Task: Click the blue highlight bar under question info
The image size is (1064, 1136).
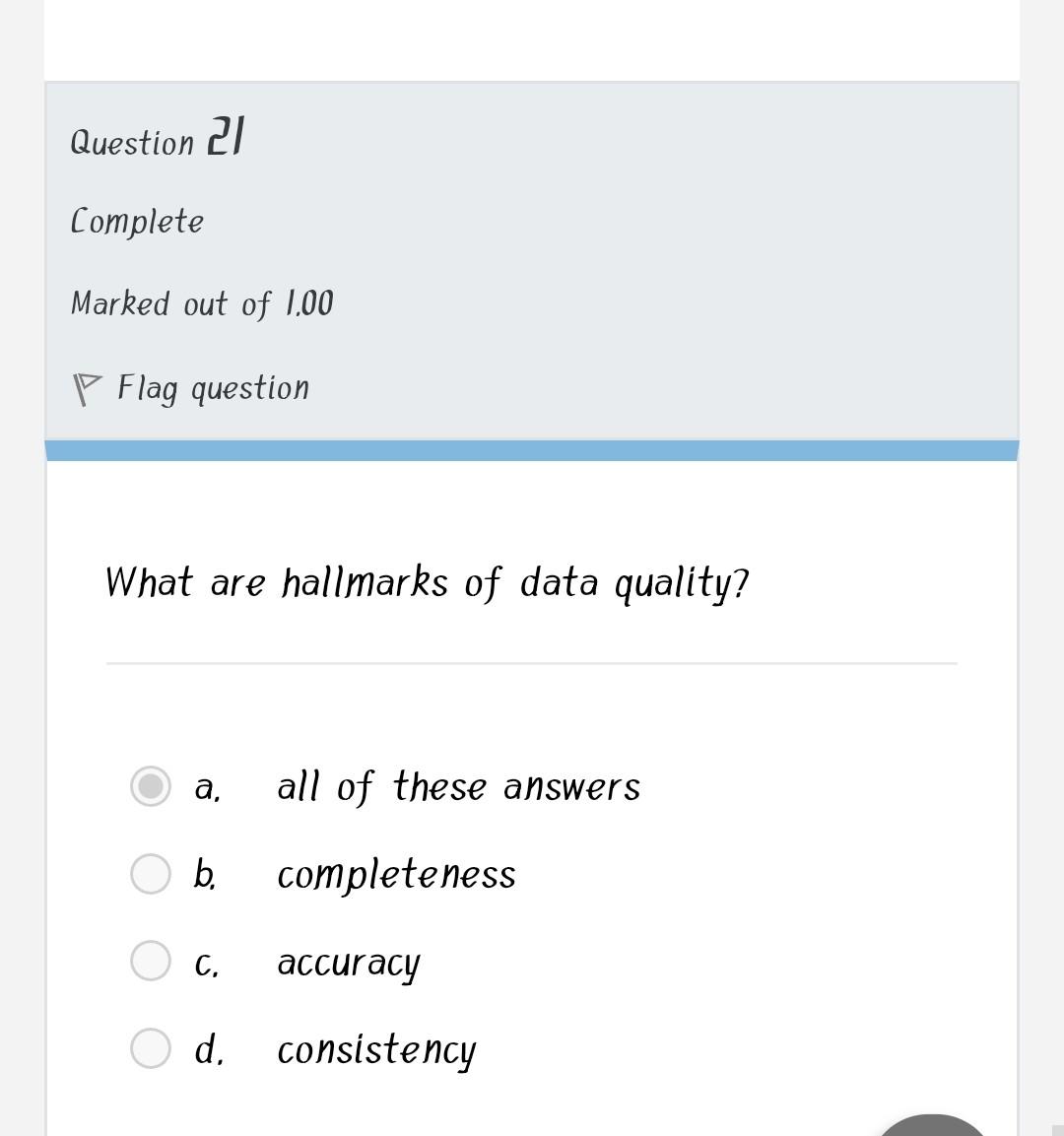Action: click(x=532, y=448)
